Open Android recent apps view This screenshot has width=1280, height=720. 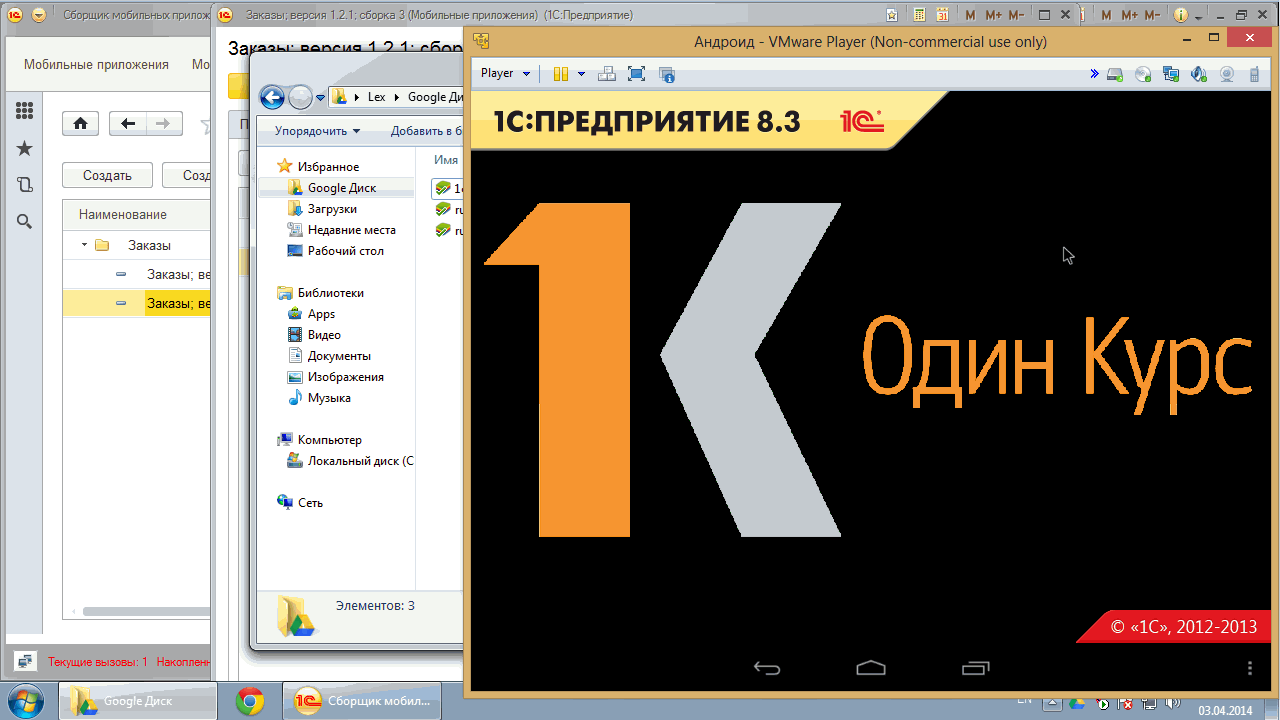975,668
